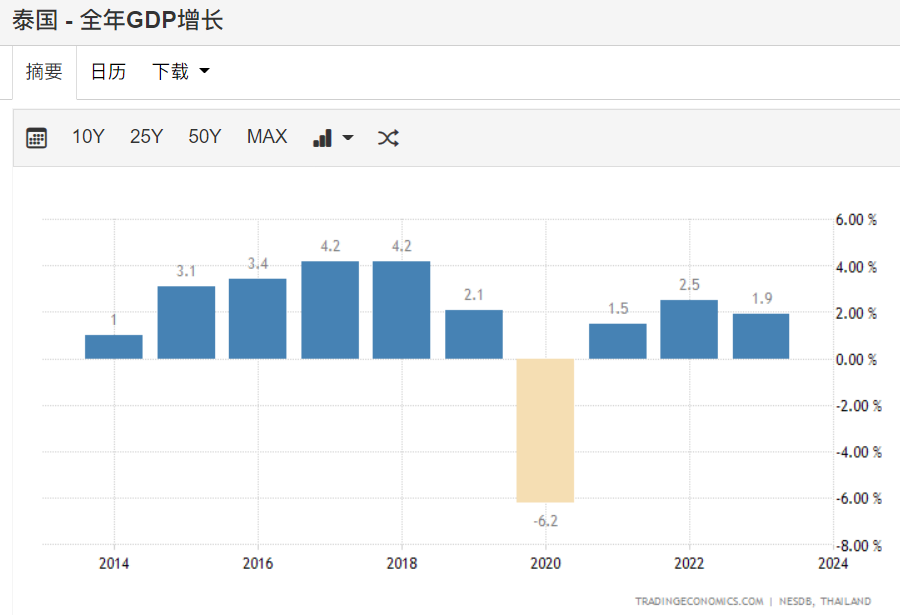Open the calendar date range icon
Screen dimensions: 900x615
pyautogui.click(x=36, y=138)
